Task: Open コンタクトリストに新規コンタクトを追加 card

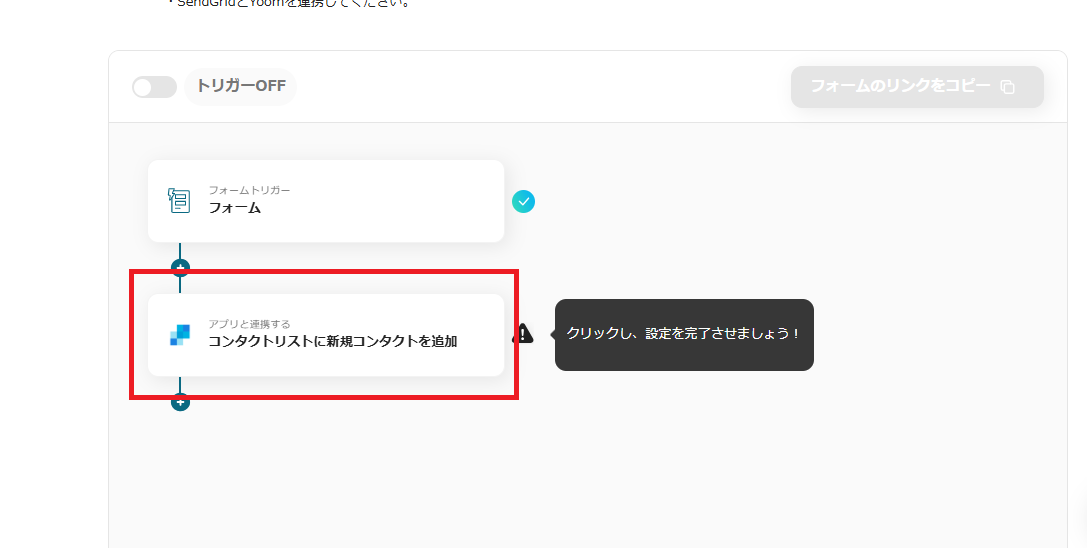Action: coord(326,335)
